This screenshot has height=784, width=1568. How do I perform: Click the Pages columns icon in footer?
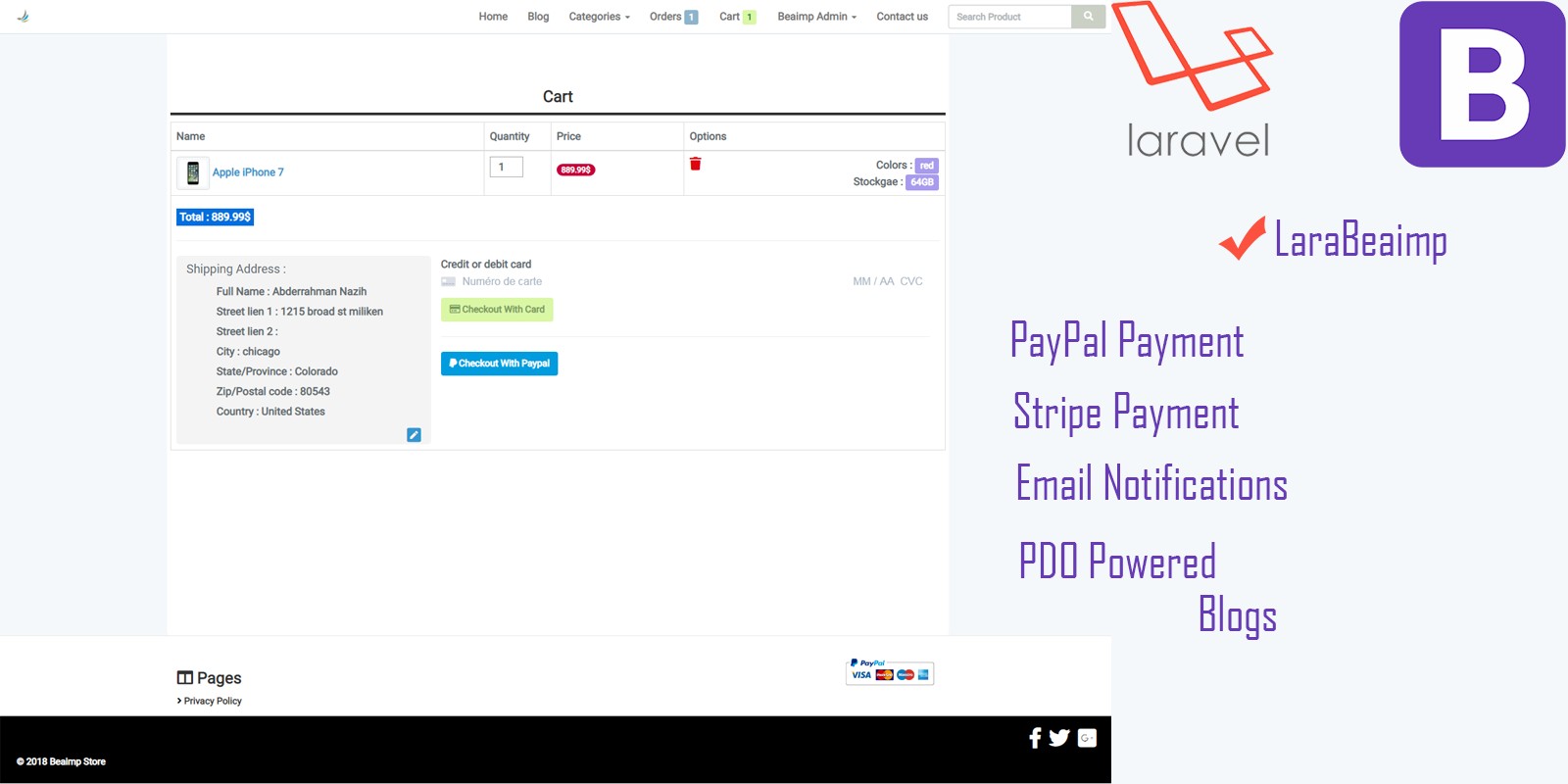(184, 678)
